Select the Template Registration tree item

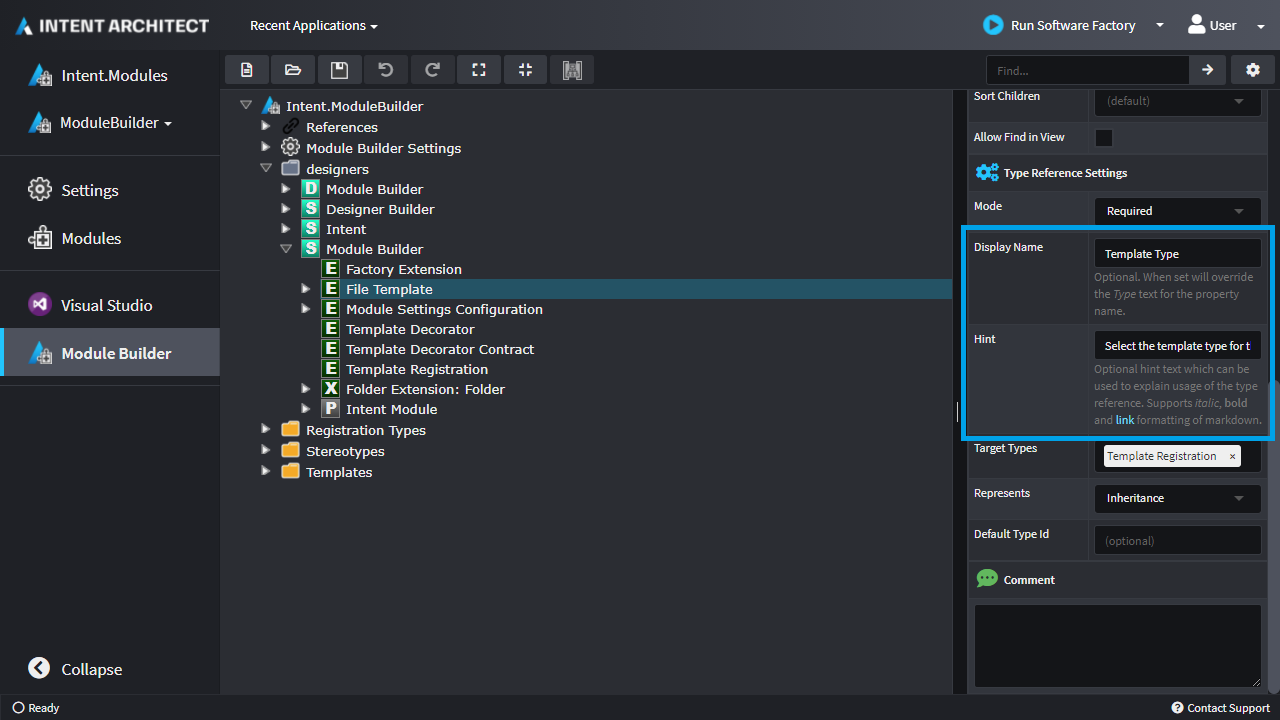pyautogui.click(x=417, y=369)
